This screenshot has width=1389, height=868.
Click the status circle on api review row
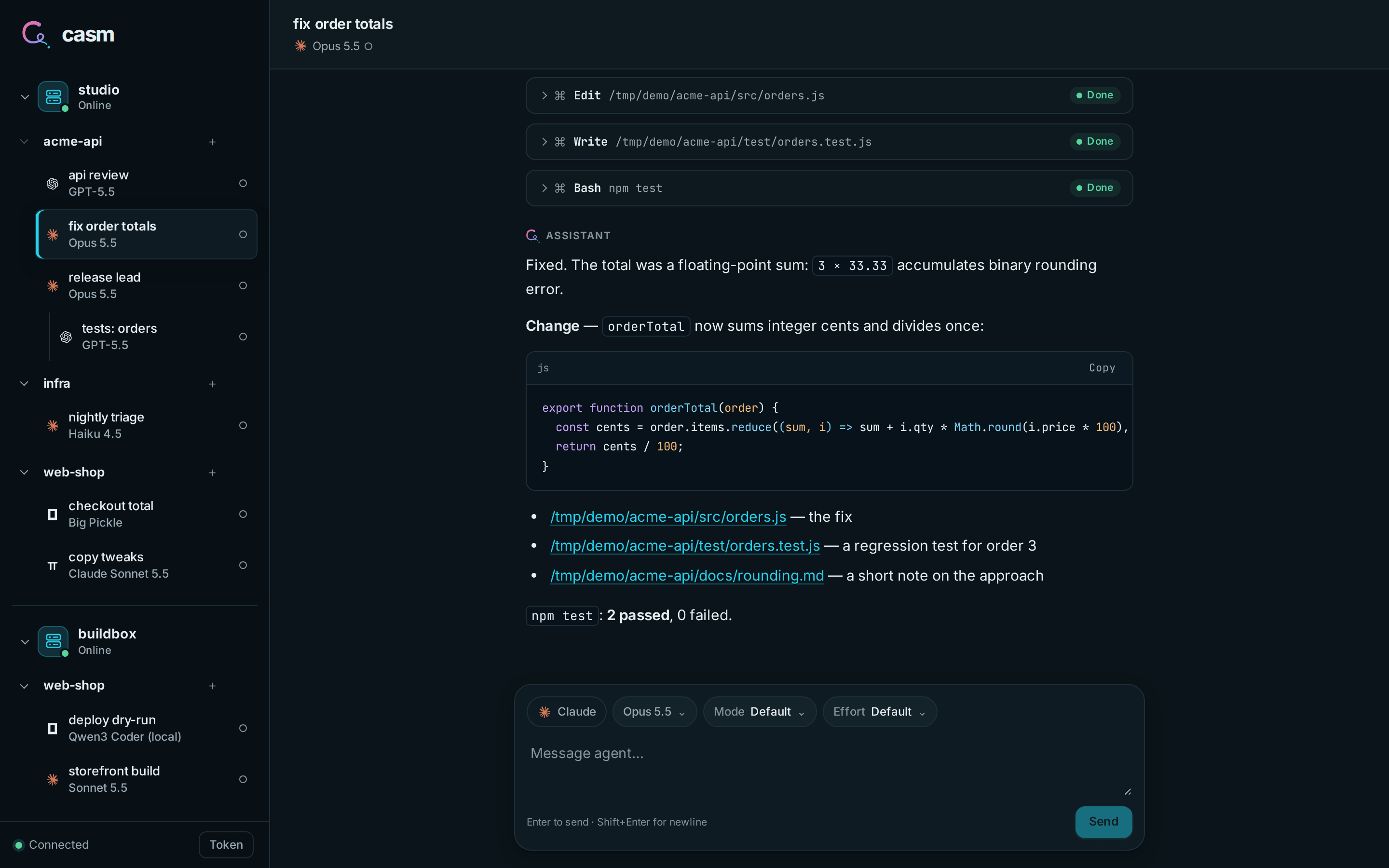pyautogui.click(x=243, y=183)
